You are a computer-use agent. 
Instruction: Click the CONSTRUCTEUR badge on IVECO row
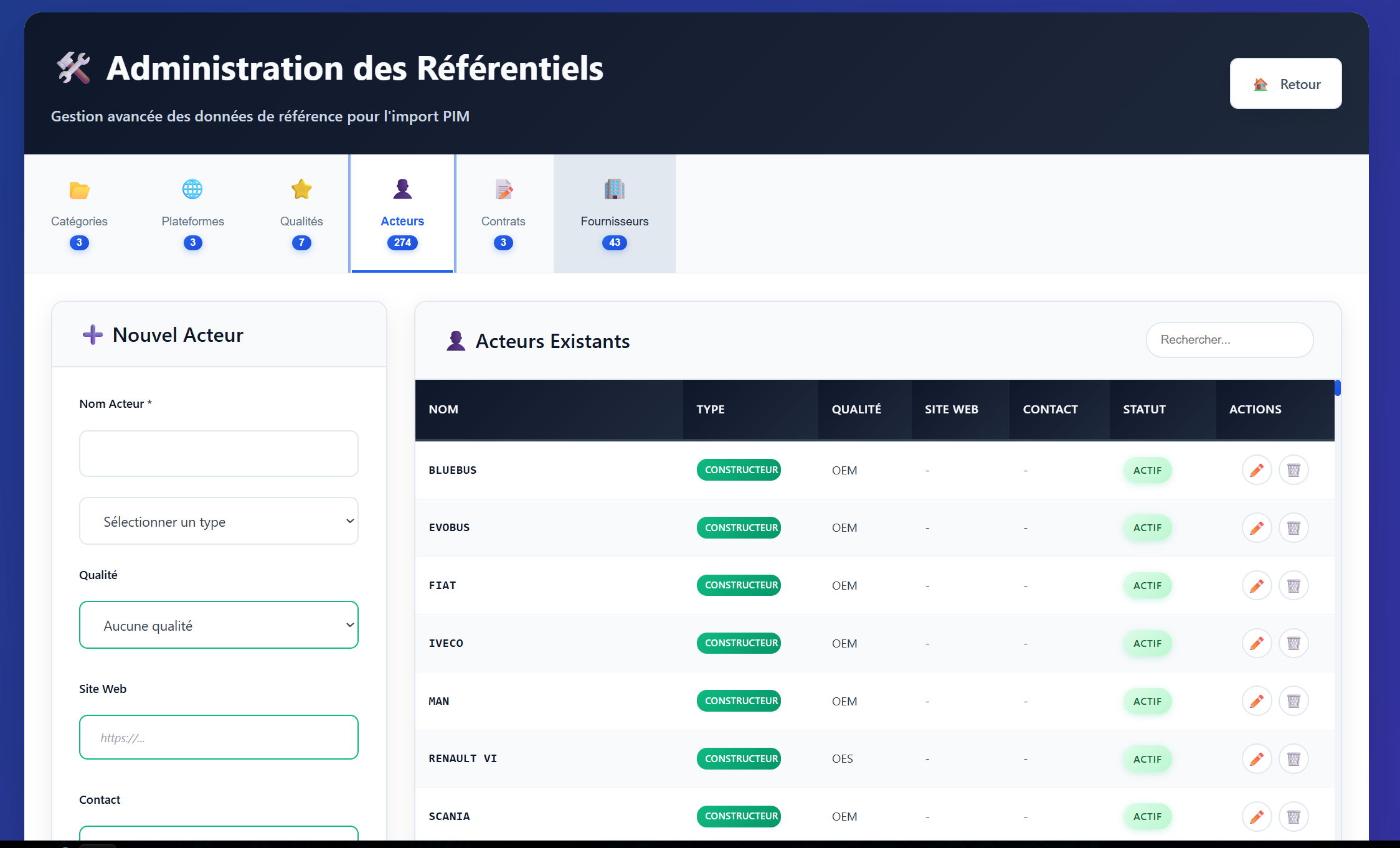tap(739, 643)
